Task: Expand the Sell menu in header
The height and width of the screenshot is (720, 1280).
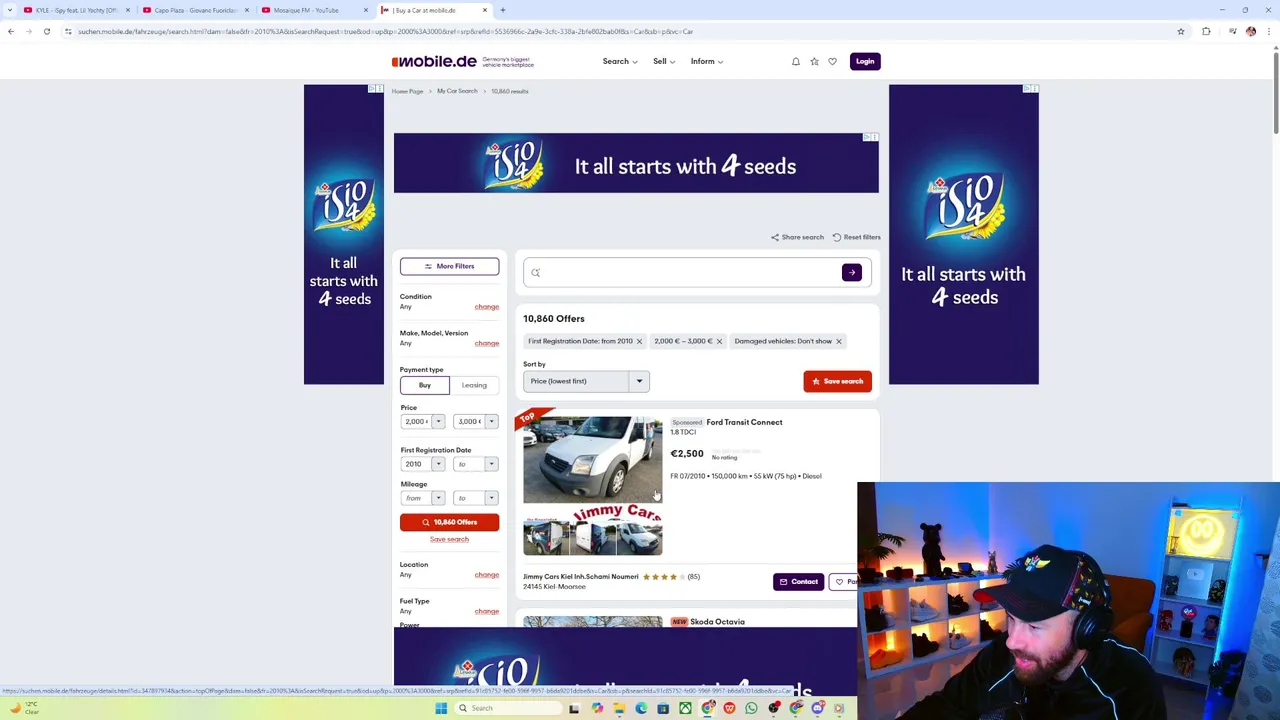Action: pos(663,61)
